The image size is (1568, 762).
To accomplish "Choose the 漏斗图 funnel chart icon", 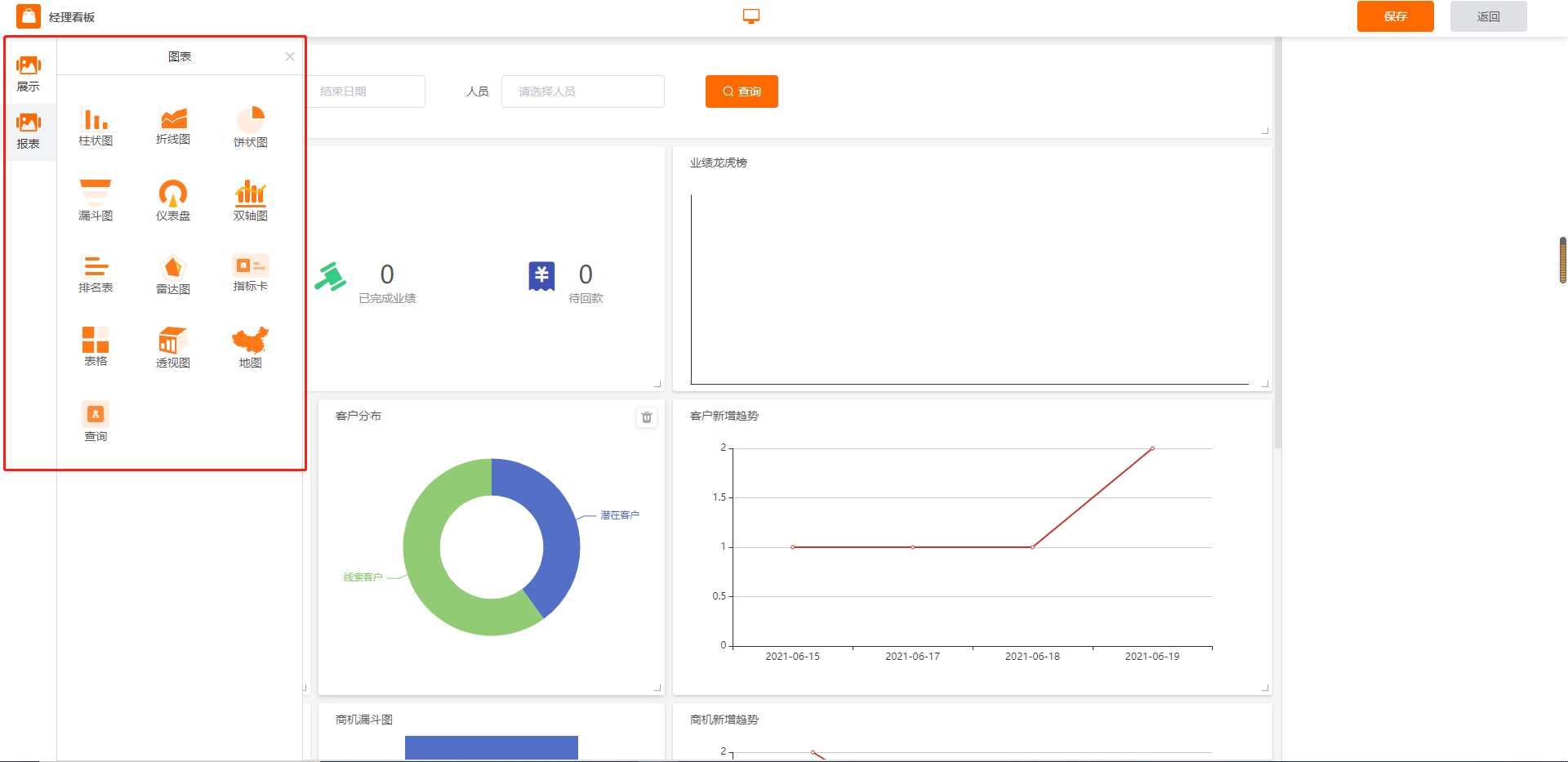I will coord(96,193).
